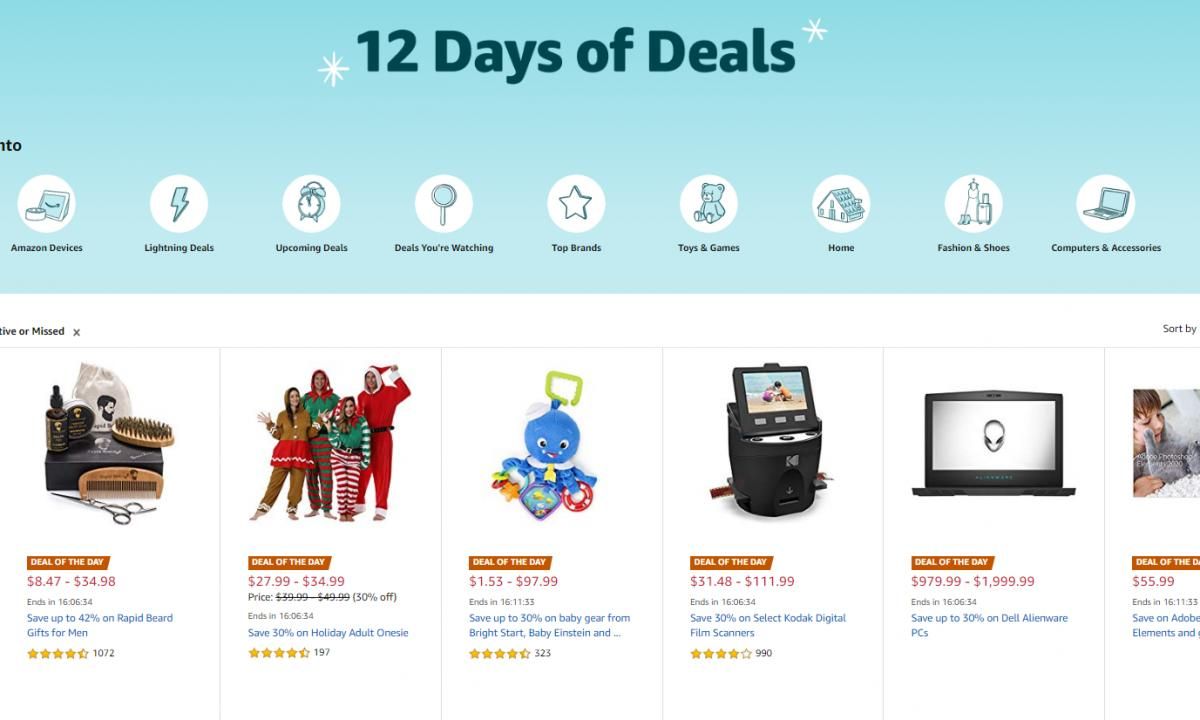Viewport: 1200px width, 720px height.
Task: Open the Holiday Adult Onesie deal link
Action: (x=328, y=633)
